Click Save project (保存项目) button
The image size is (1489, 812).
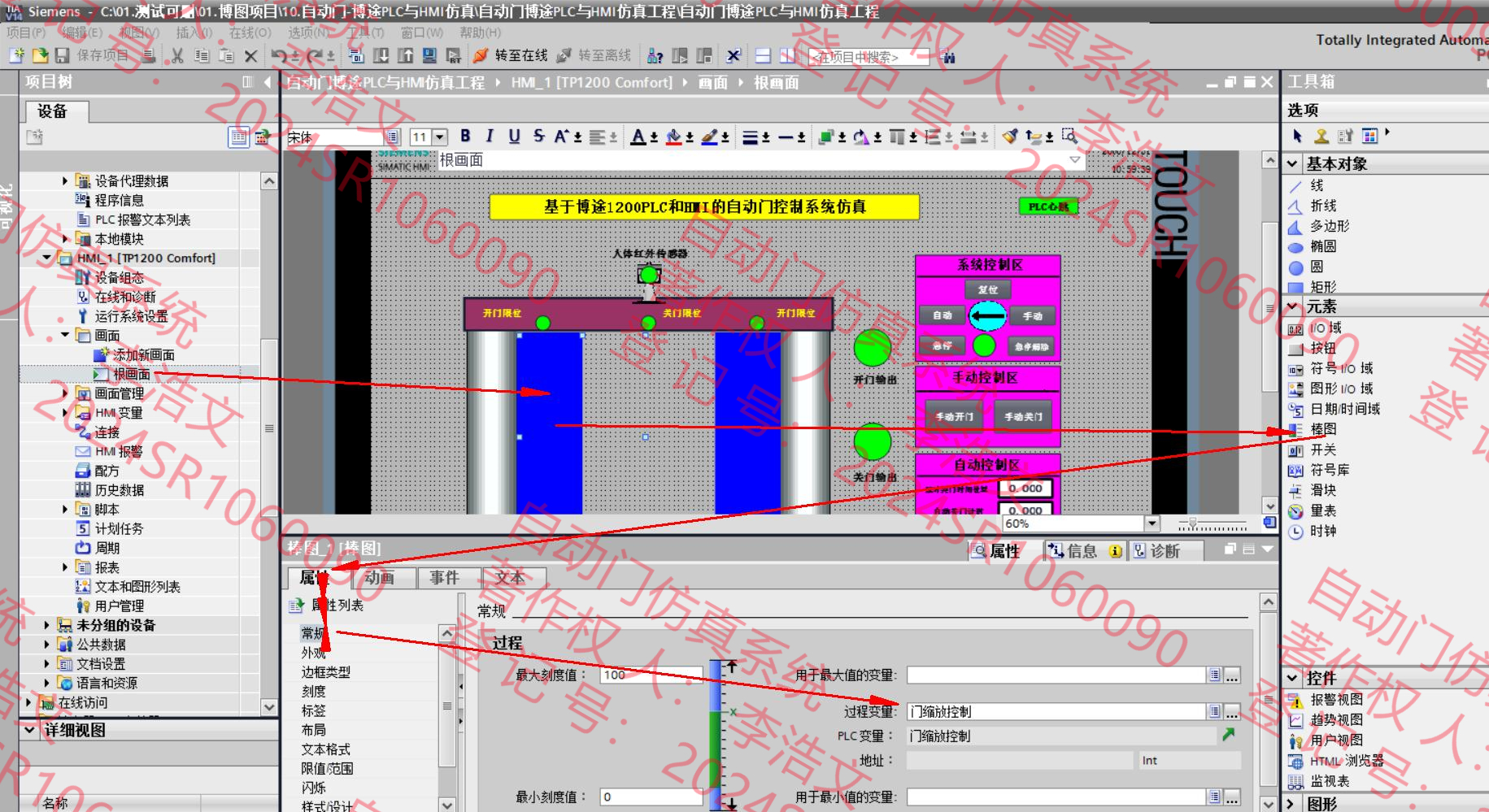92,55
